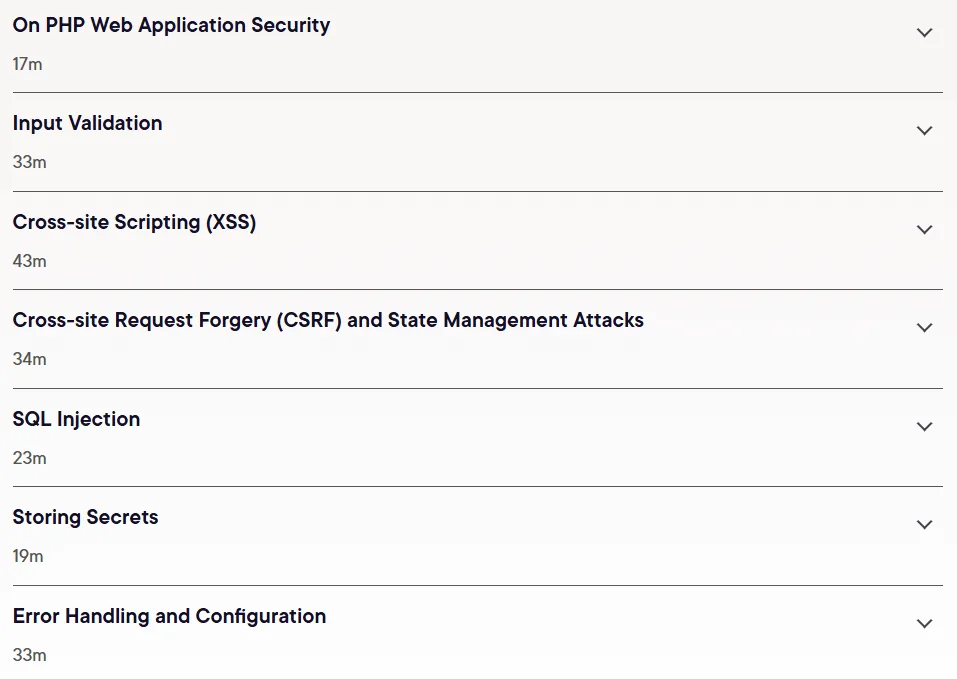Open the On PHP Web Application Security title
The height and width of the screenshot is (679, 957).
[172, 25]
